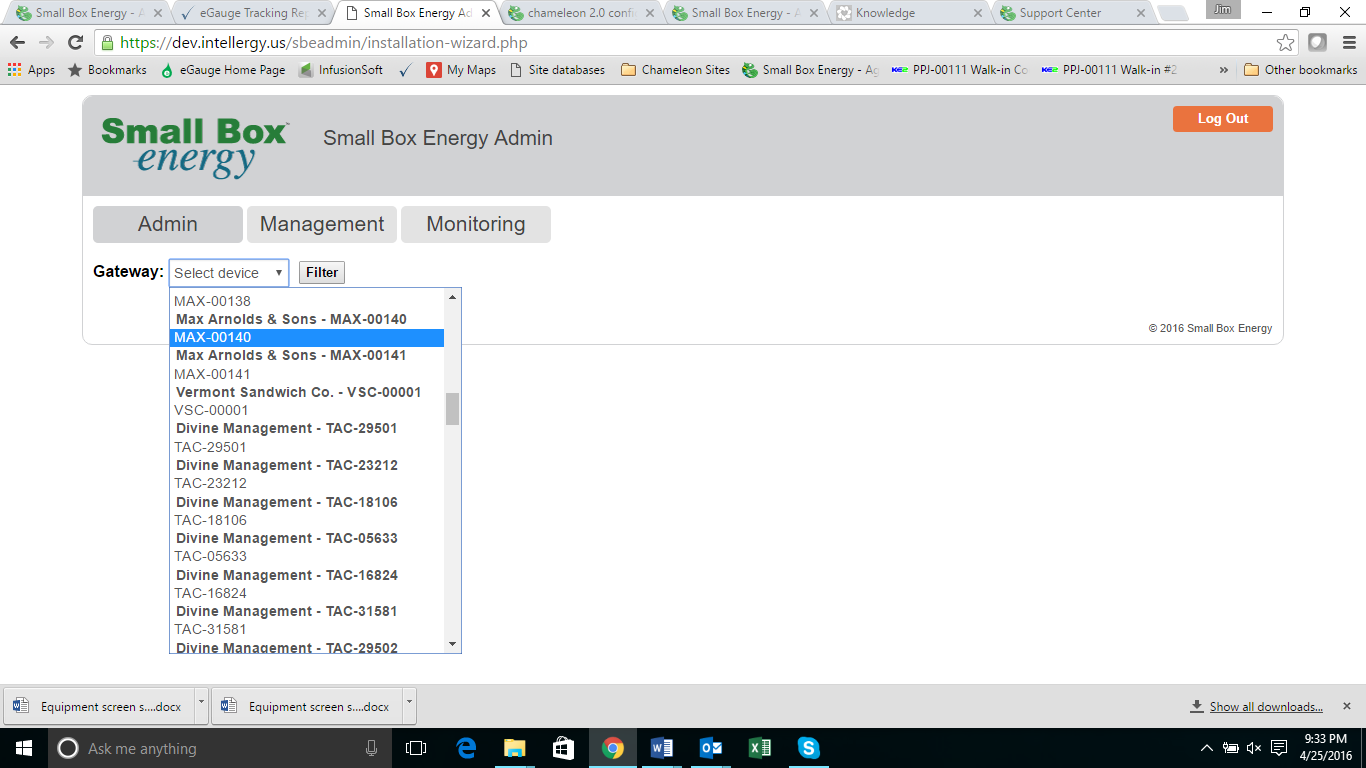The image size is (1366, 768).
Task: Open Task View in the taskbar
Action: click(x=416, y=748)
